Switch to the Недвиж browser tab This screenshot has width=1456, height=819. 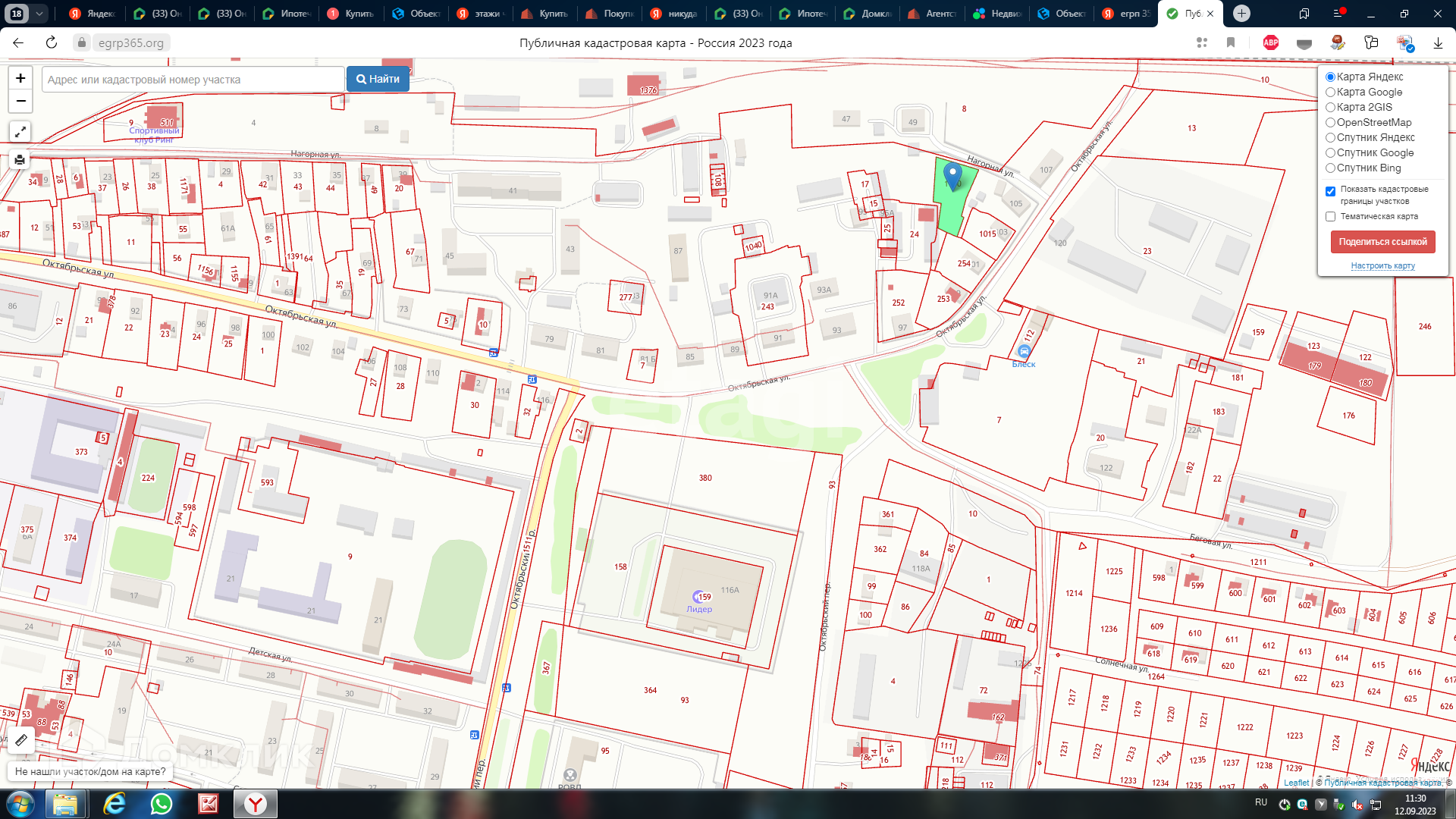coord(998,14)
